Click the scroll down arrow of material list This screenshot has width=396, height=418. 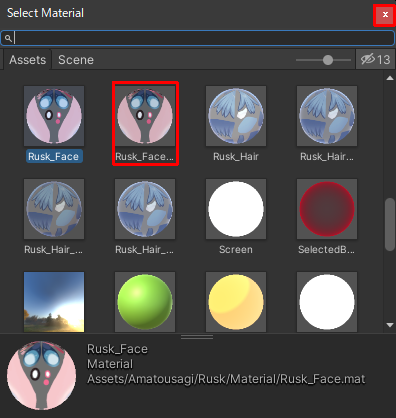[390, 325]
